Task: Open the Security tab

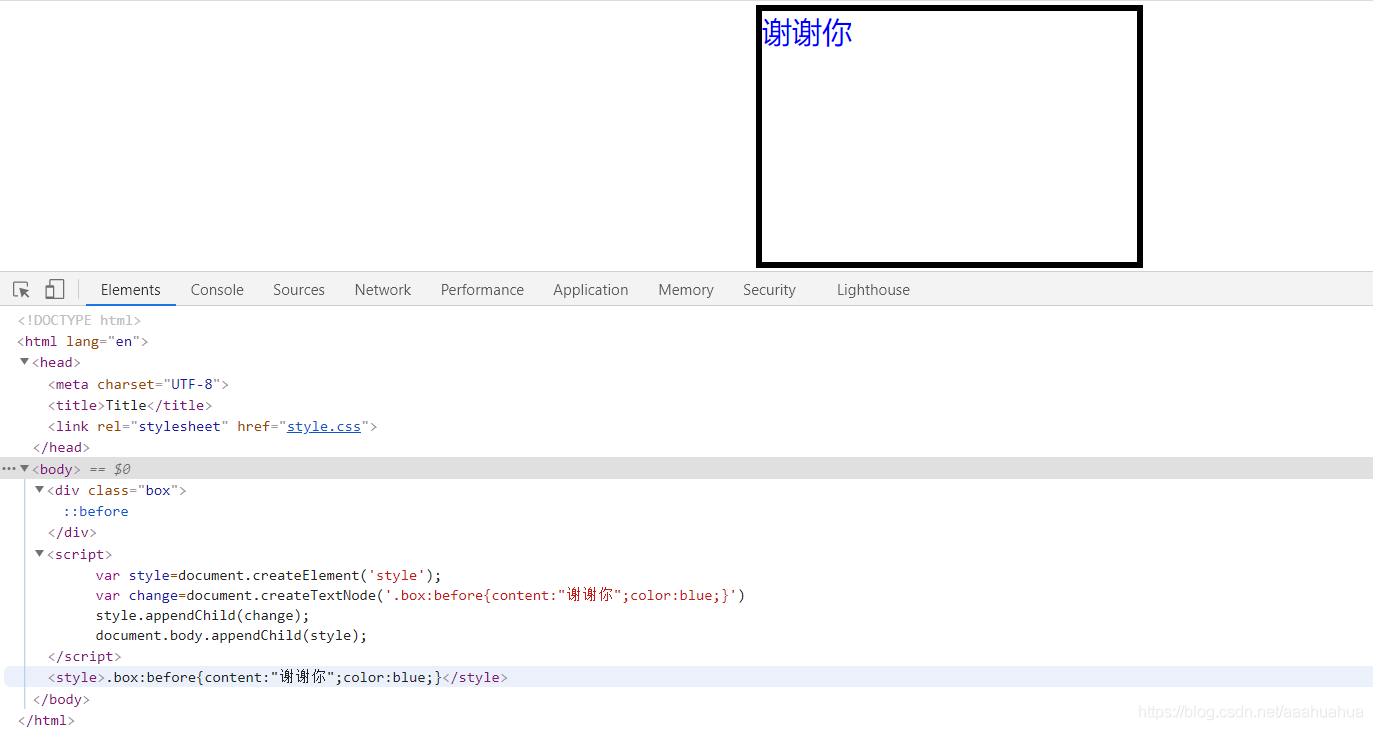Action: point(769,290)
